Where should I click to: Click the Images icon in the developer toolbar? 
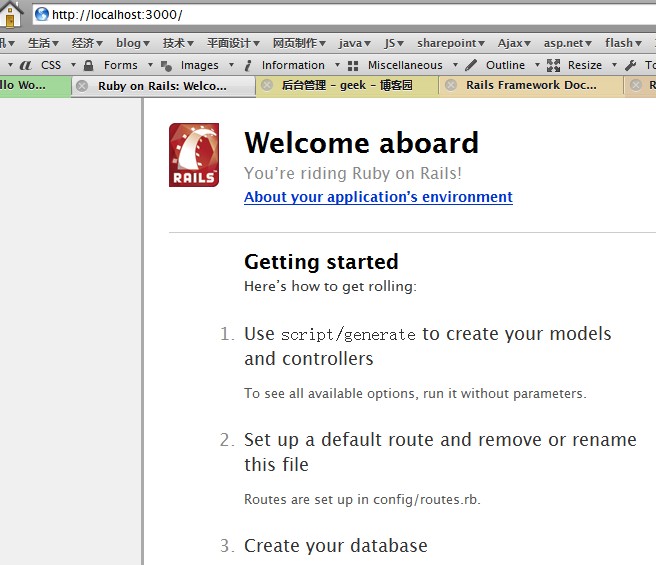[x=167, y=66]
